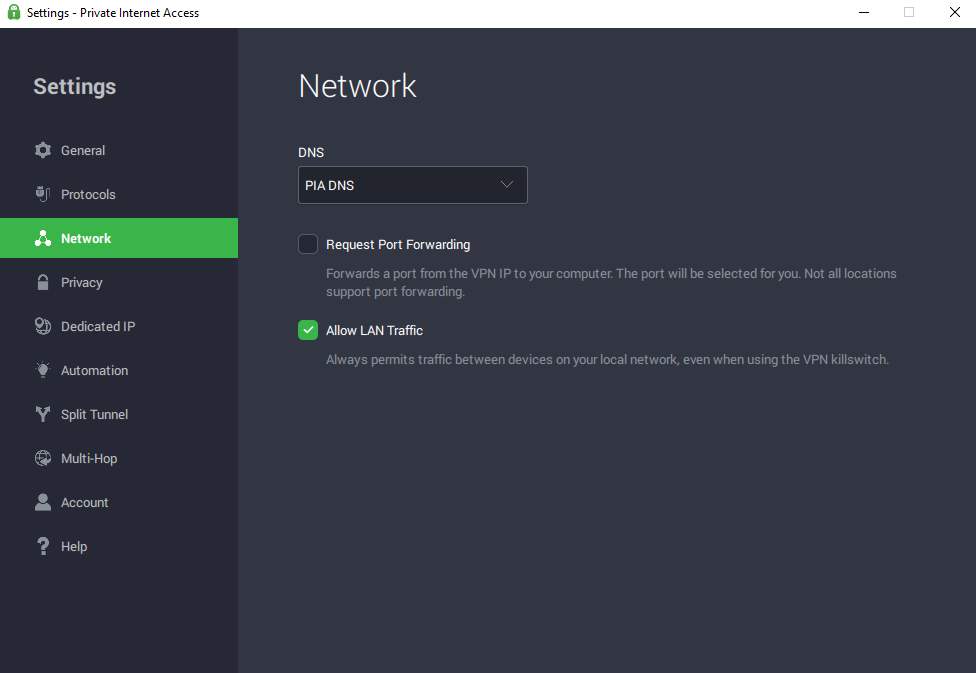The height and width of the screenshot is (673, 976).
Task: Uncheck the Allow LAN Traffic checkbox
Action: 307,330
